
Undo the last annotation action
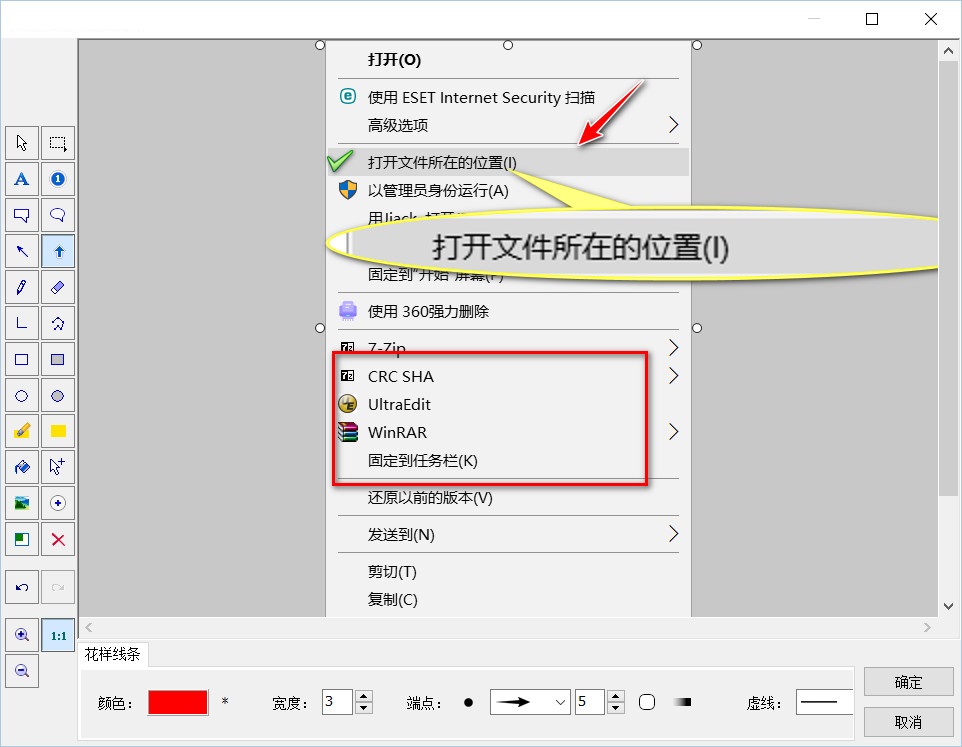pyautogui.click(x=22, y=588)
